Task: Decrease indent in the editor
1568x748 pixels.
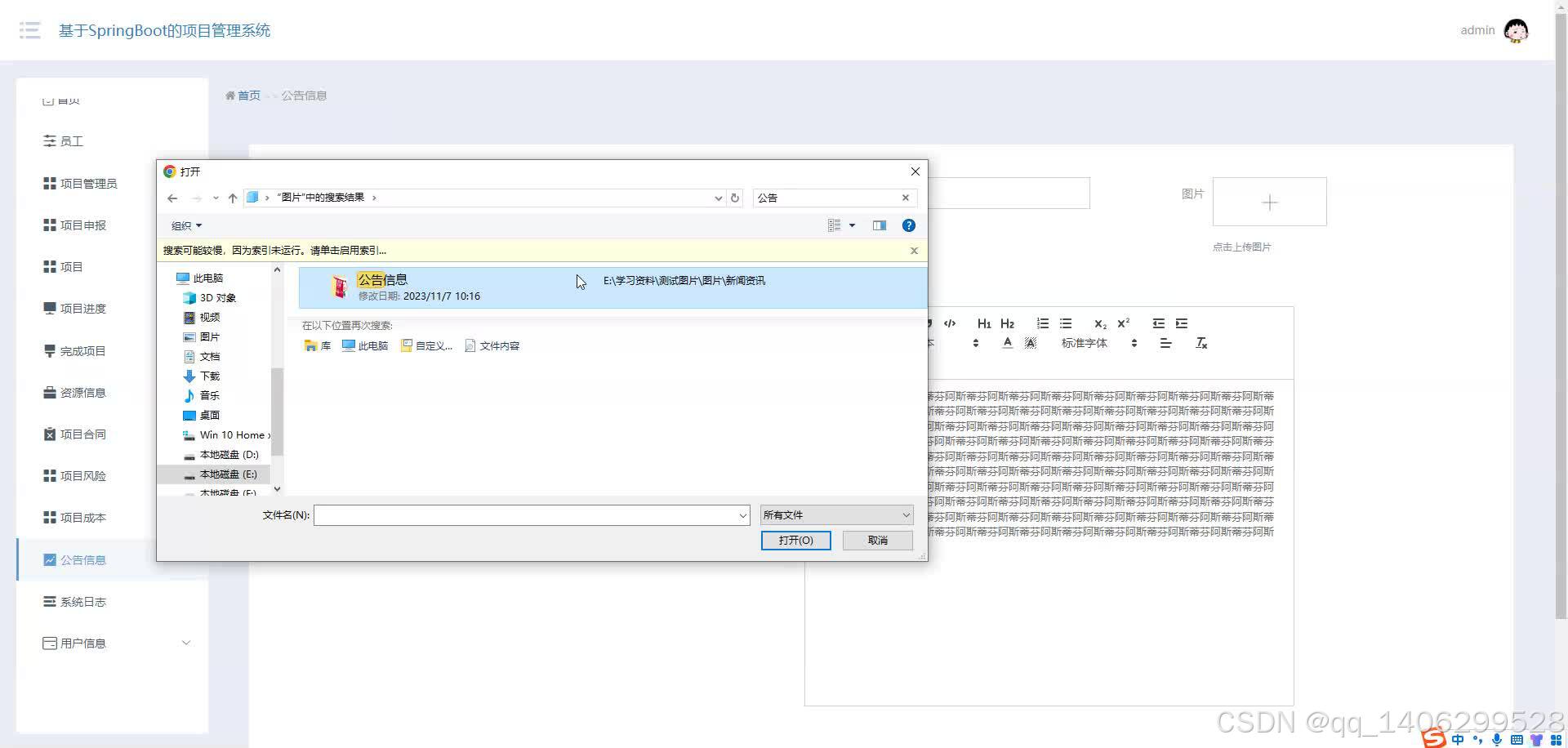Action: [1159, 323]
